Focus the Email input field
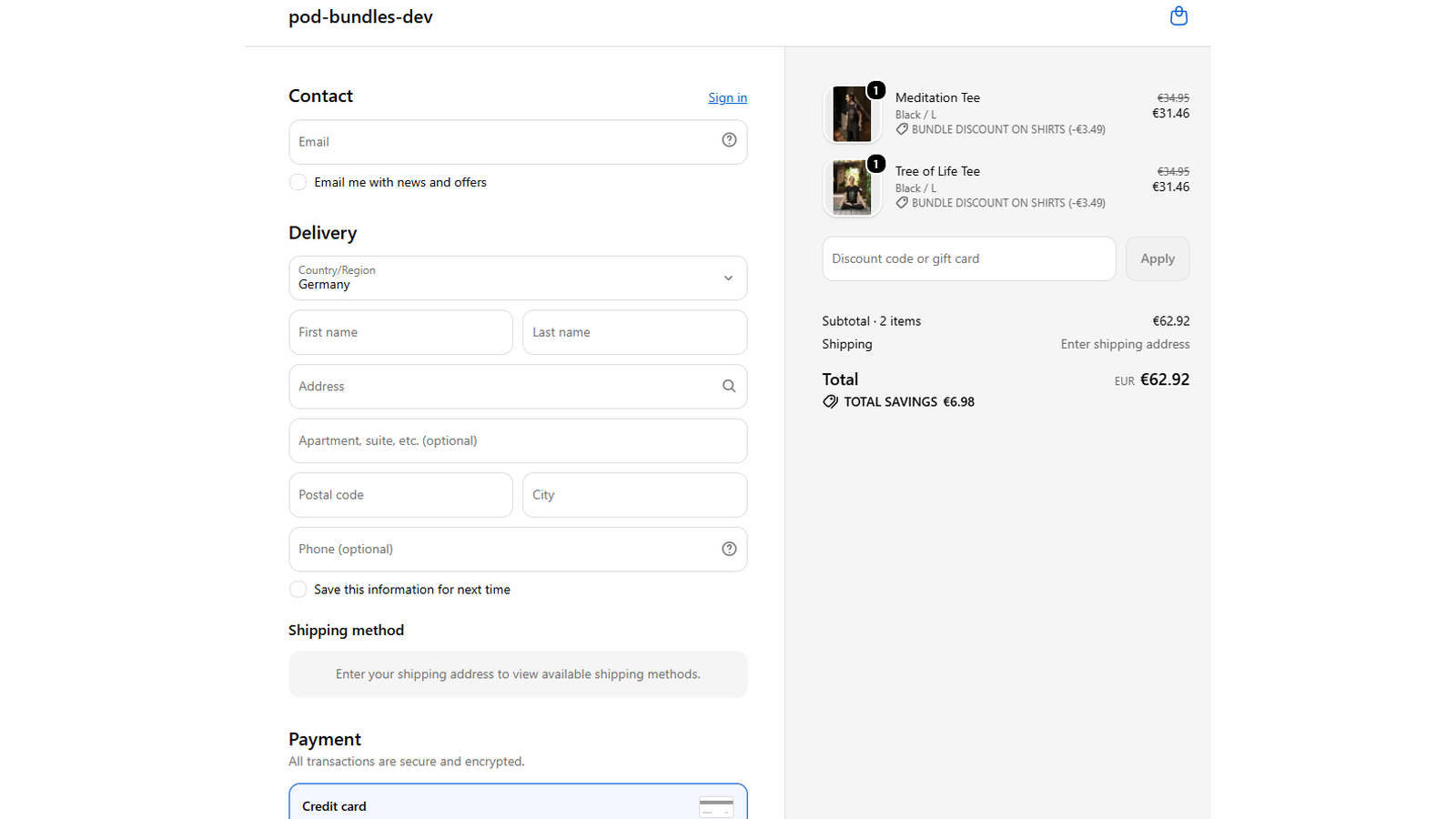The height and width of the screenshot is (819, 1456). 518,142
